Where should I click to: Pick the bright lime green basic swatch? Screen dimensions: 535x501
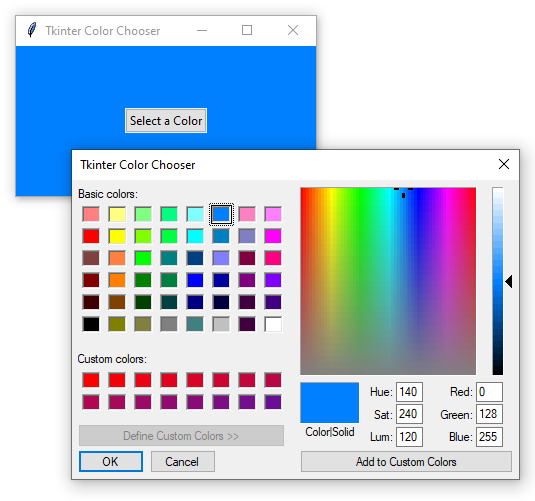point(143,258)
